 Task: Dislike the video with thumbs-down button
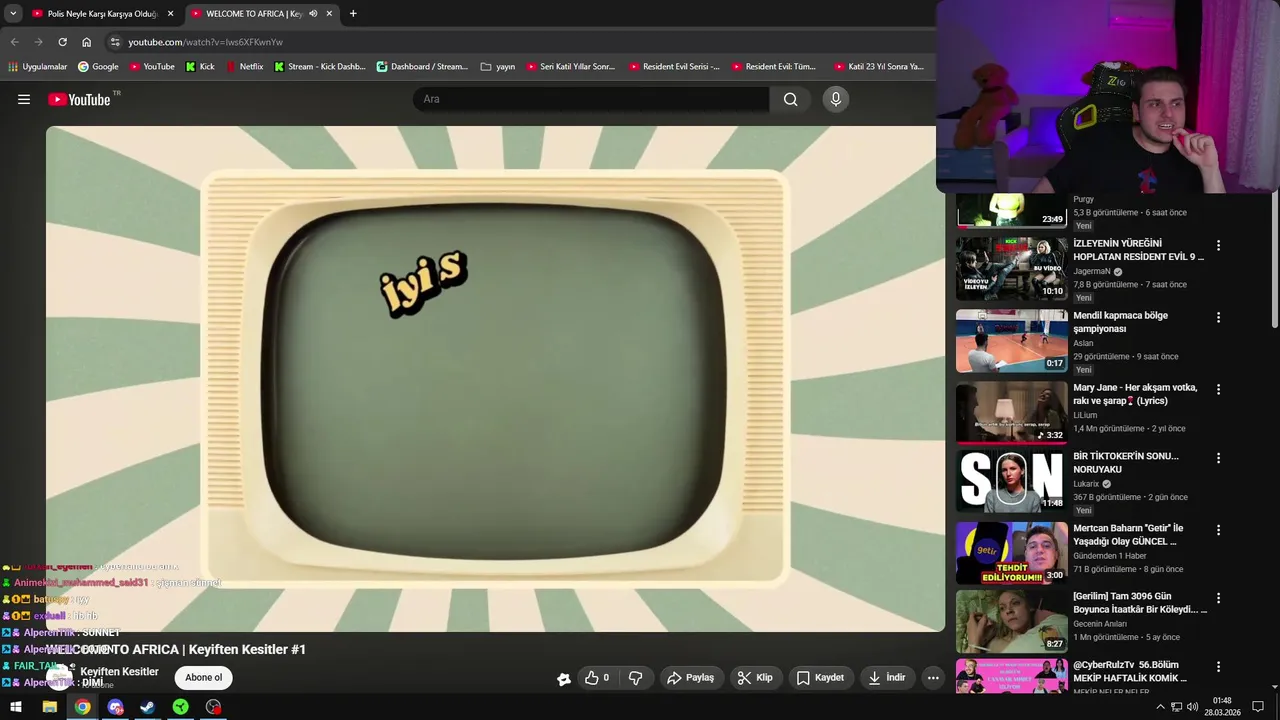(635, 678)
